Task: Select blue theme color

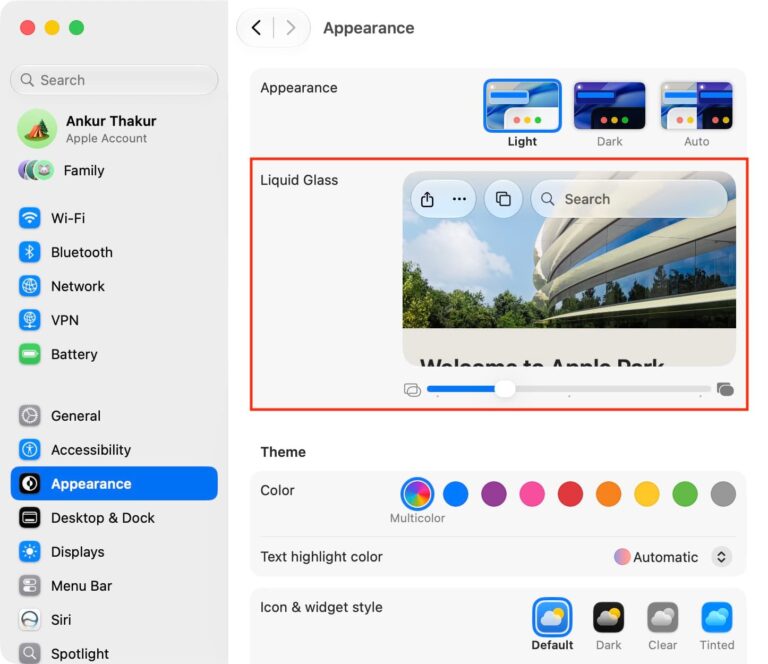Action: click(456, 494)
